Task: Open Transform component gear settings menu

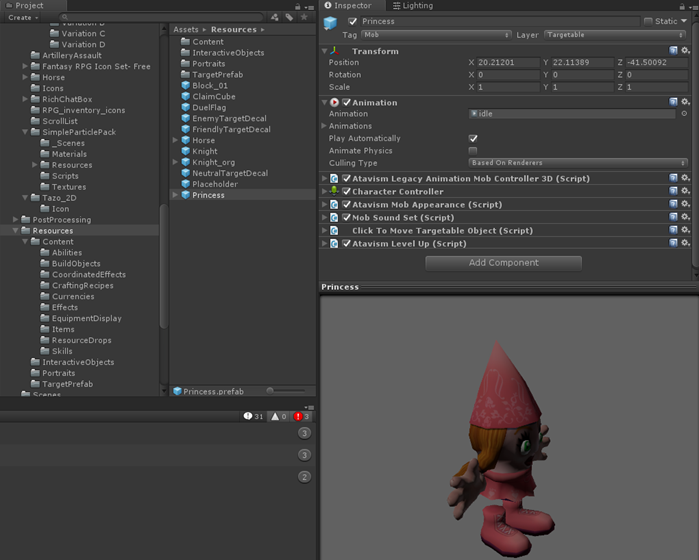Action: click(x=686, y=51)
